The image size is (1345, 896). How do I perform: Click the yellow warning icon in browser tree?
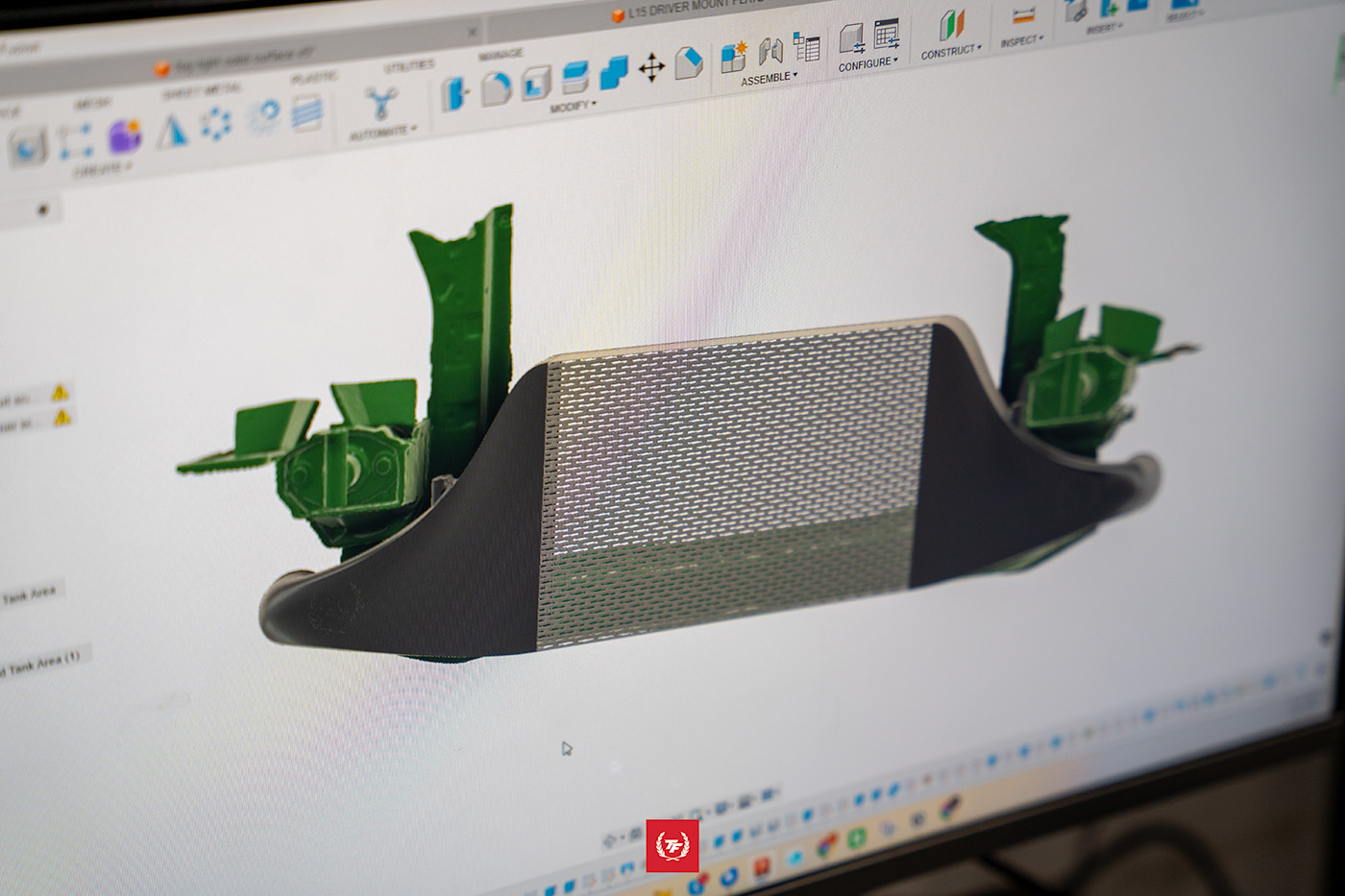tap(61, 391)
